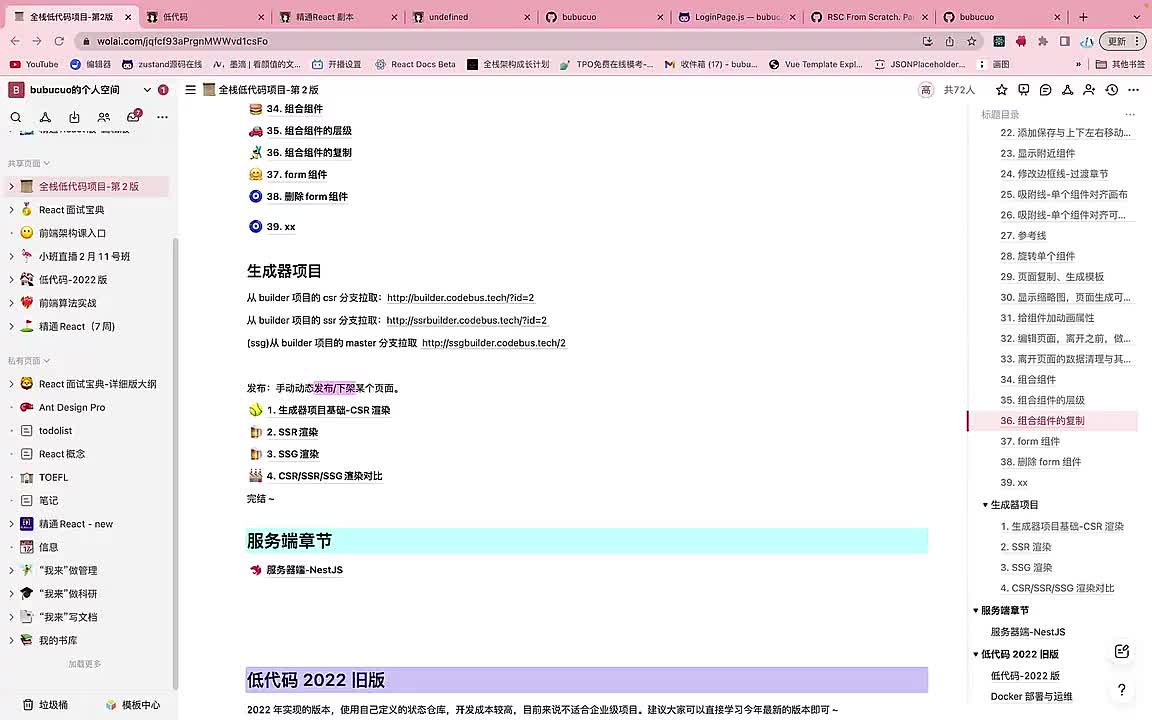Open sidebar more options ellipsis
The image size is (1152, 720).
(x=162, y=117)
